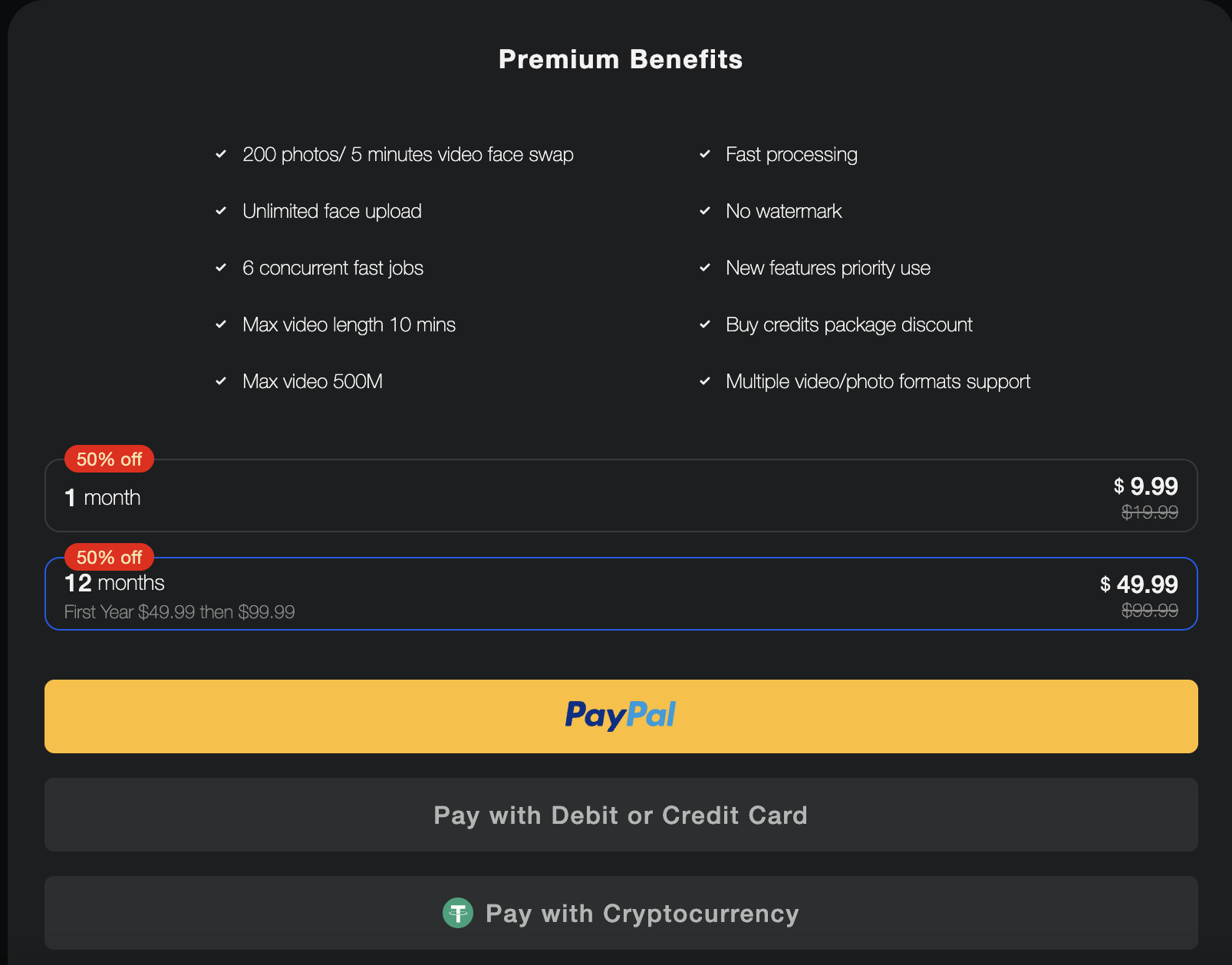Click the 50% off badge on 1 month plan
The width and height of the screenshot is (1232, 965).
point(108,459)
